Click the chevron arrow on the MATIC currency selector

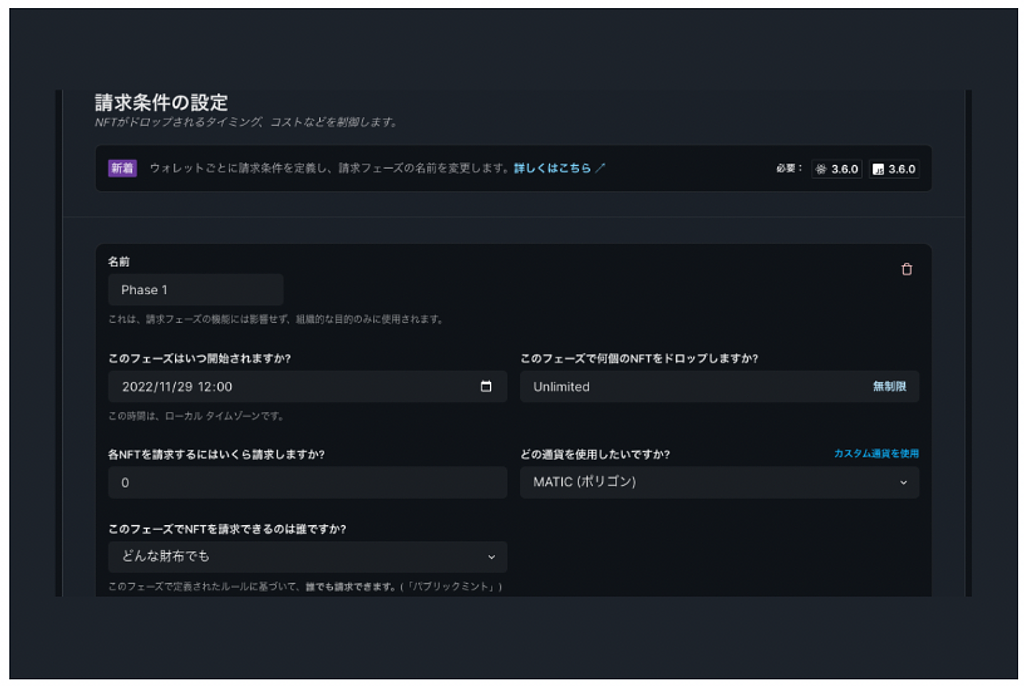(903, 482)
